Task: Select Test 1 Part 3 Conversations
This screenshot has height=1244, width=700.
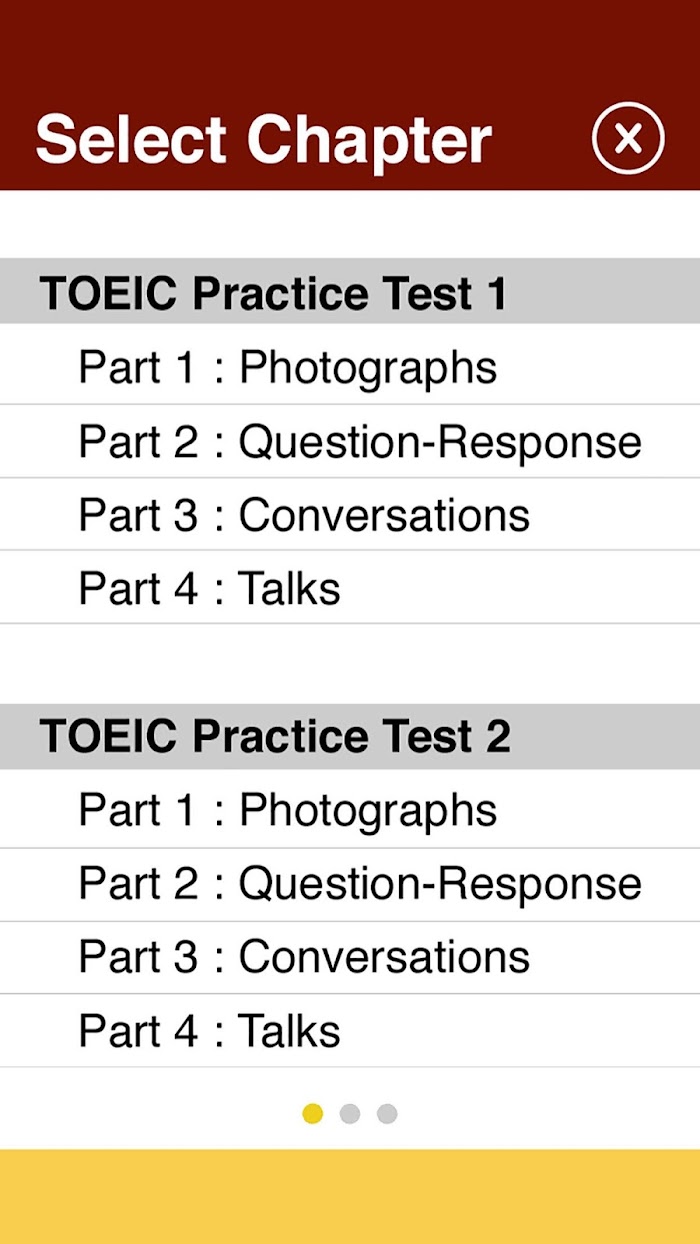Action: [350, 514]
